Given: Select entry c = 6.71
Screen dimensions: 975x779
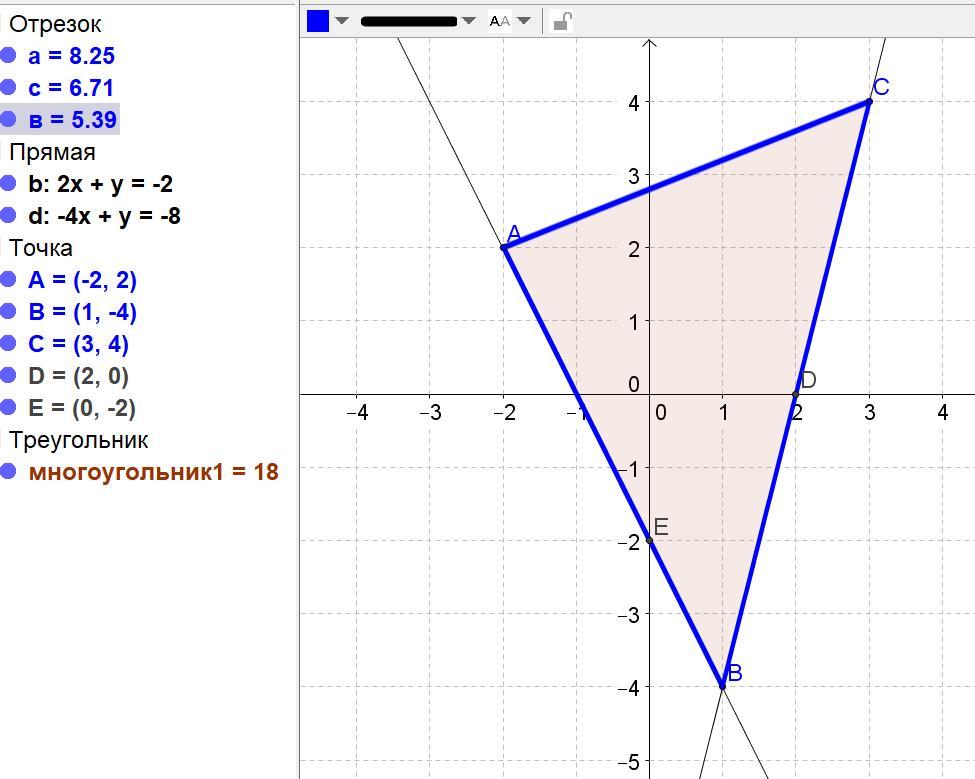Looking at the screenshot, I should pyautogui.click(x=71, y=88).
